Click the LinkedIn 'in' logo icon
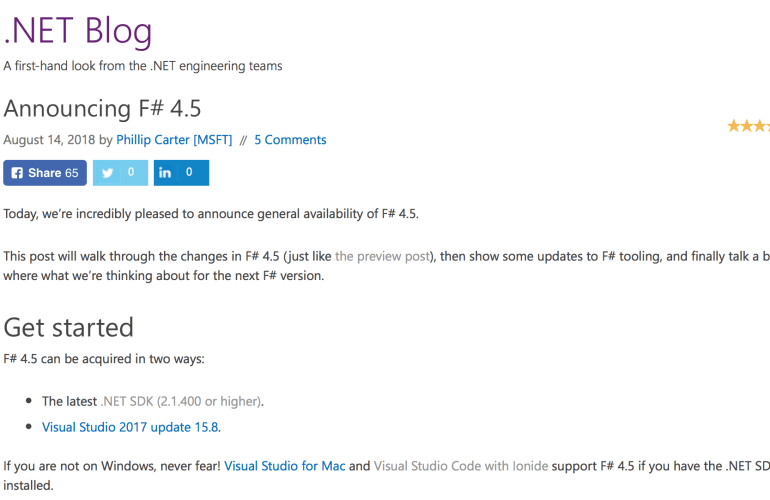The width and height of the screenshot is (770, 500). (165, 173)
